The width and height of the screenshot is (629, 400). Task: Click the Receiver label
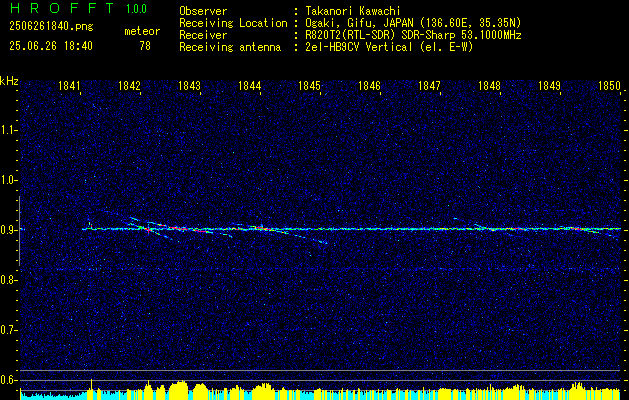203,35
